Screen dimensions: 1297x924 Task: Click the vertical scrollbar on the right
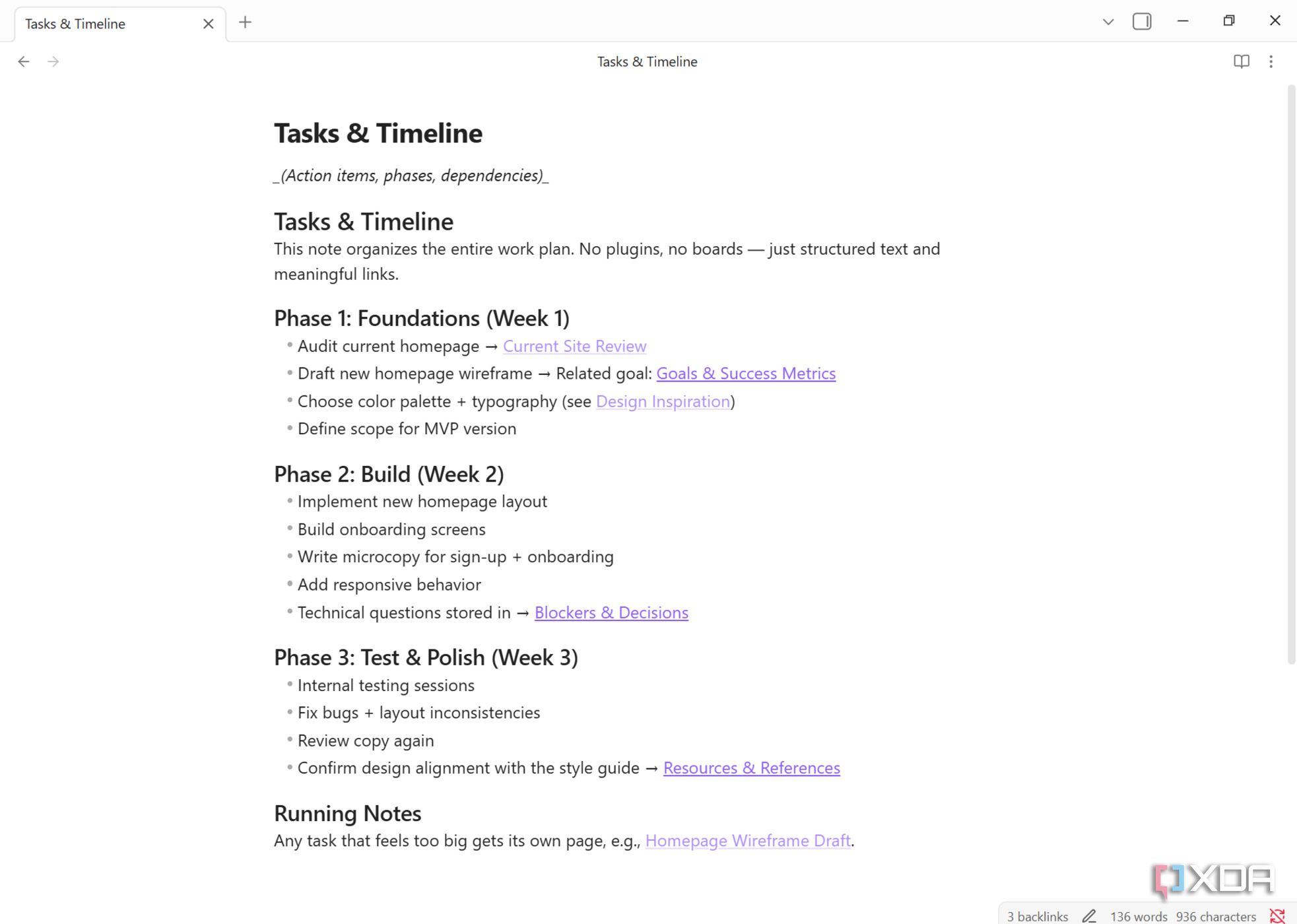[1291, 374]
